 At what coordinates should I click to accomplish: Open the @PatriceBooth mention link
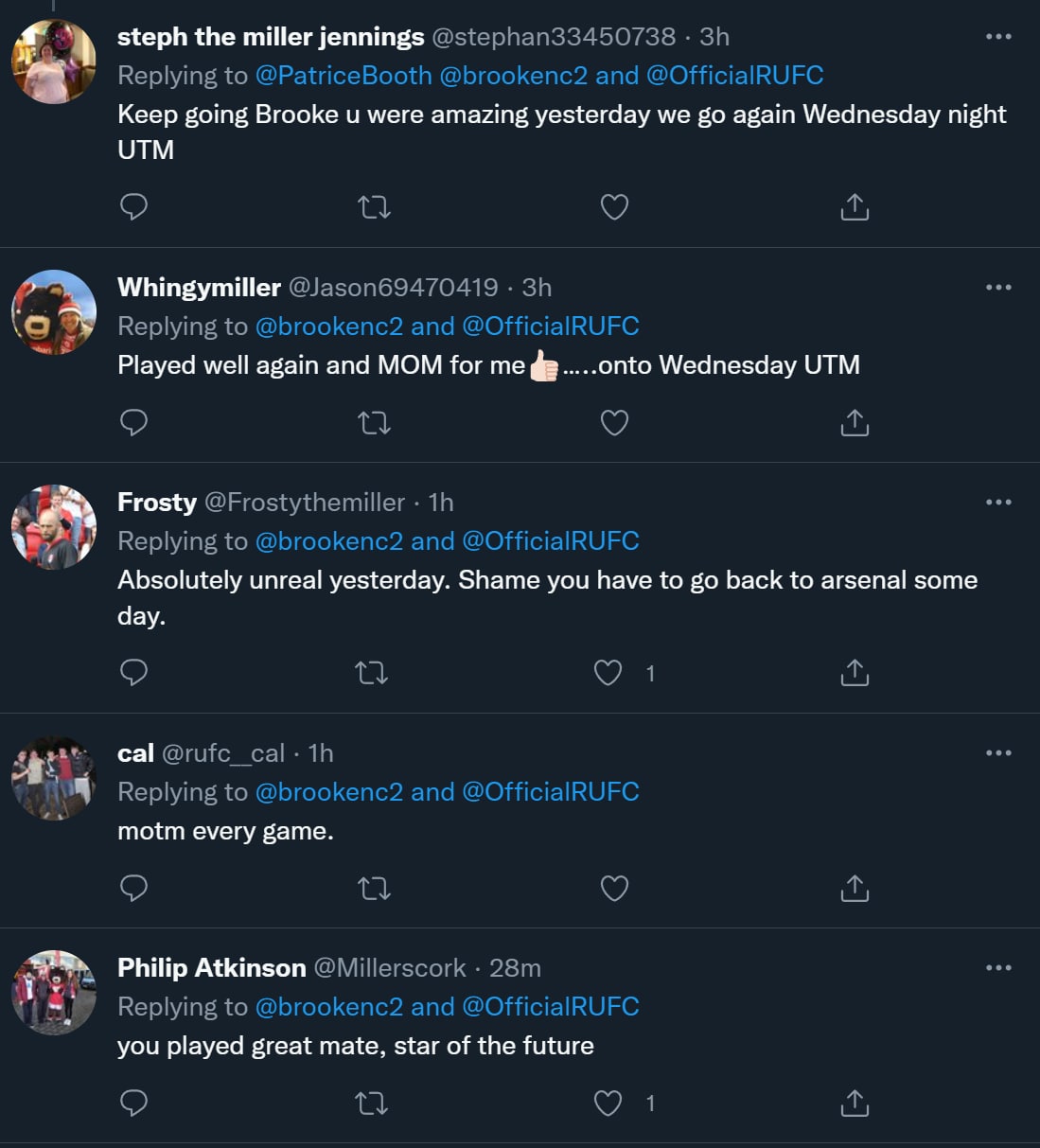click(344, 76)
